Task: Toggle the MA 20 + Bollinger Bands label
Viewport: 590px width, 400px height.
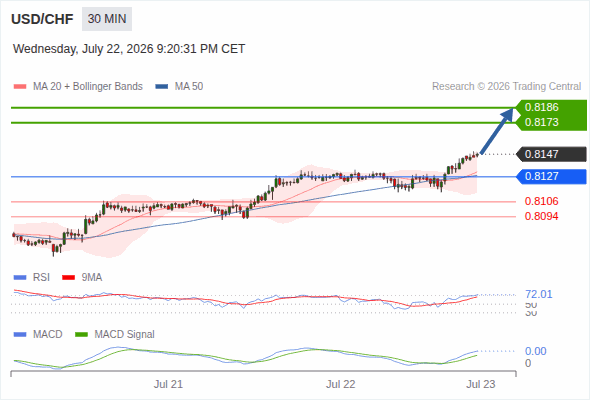Action: pyautogui.click(x=88, y=87)
